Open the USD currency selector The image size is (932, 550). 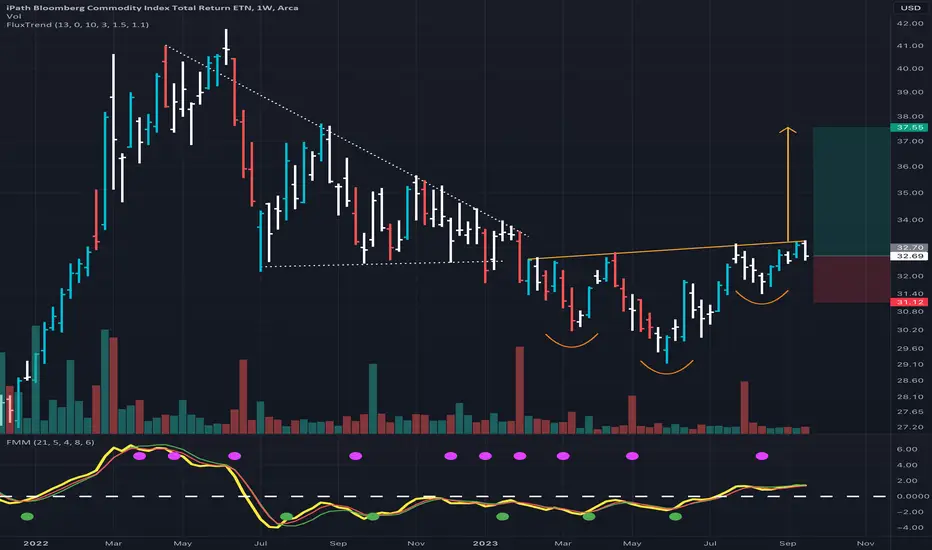tap(910, 8)
